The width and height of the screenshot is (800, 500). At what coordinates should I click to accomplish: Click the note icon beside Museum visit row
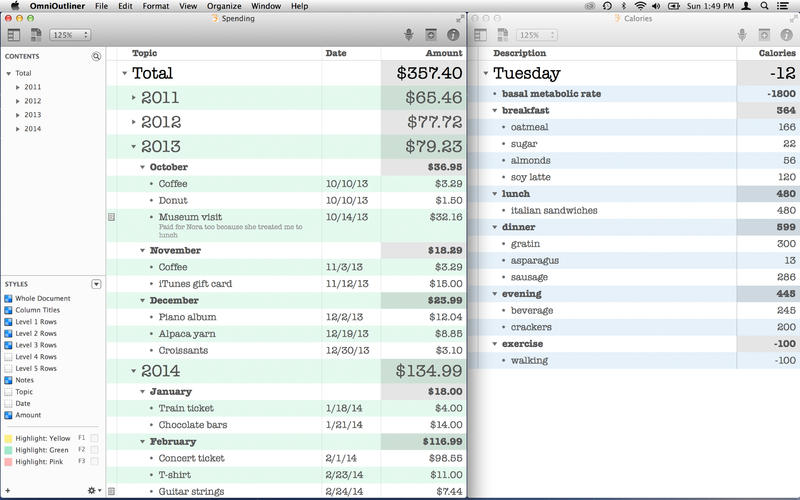[111, 217]
